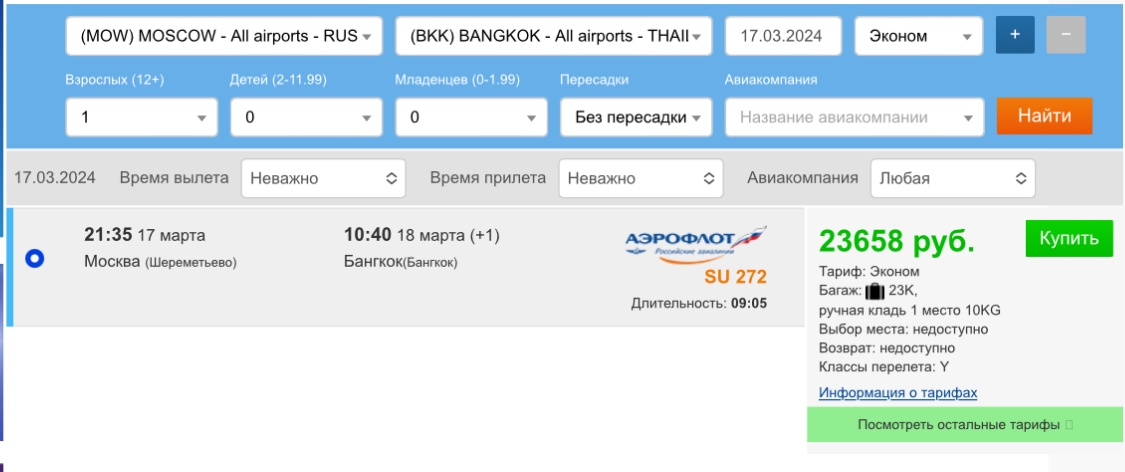
Task: Click the blue plus add-route button
Action: tap(1015, 36)
